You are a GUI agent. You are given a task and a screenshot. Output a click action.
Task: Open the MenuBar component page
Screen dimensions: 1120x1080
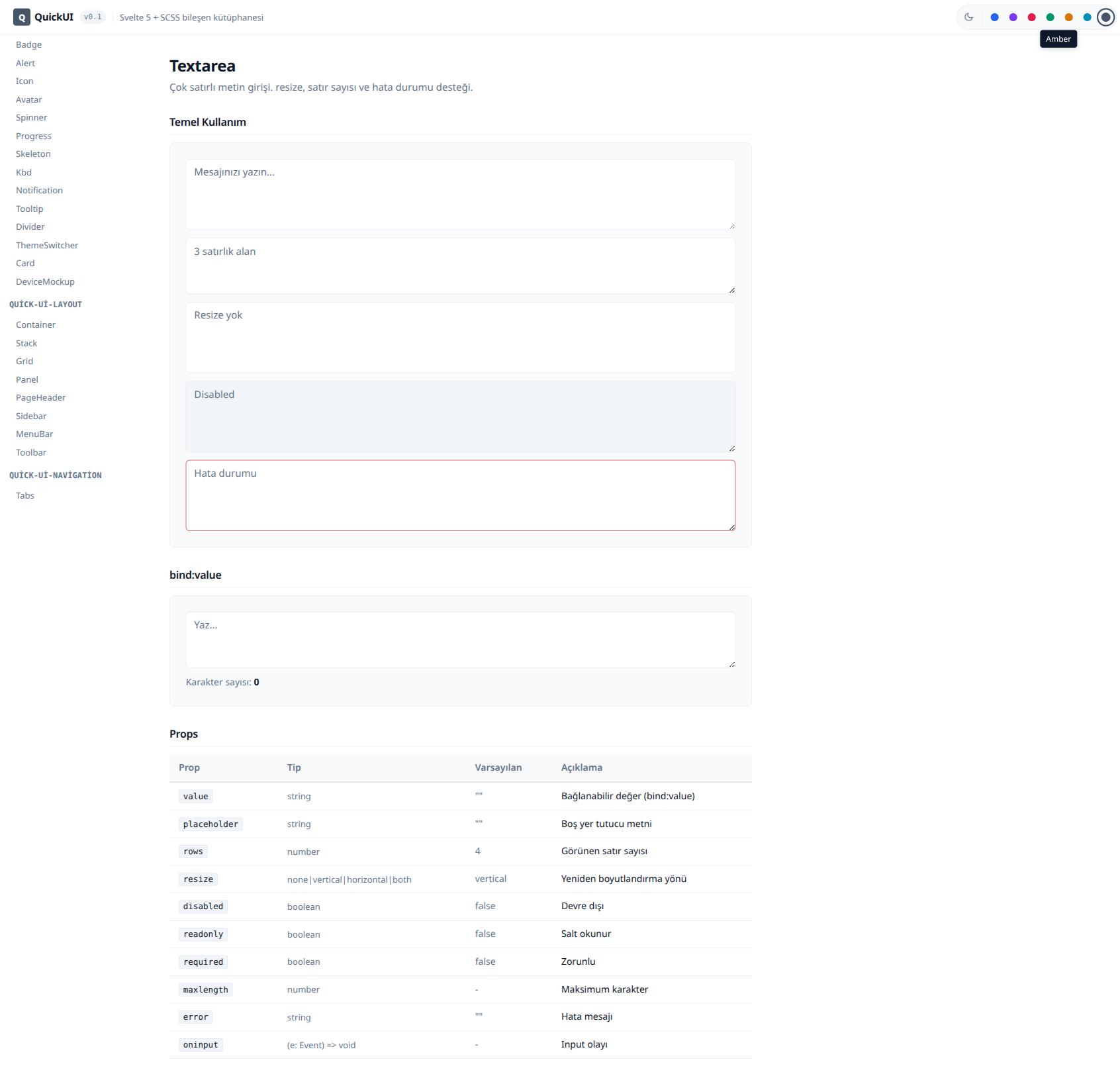pos(34,434)
